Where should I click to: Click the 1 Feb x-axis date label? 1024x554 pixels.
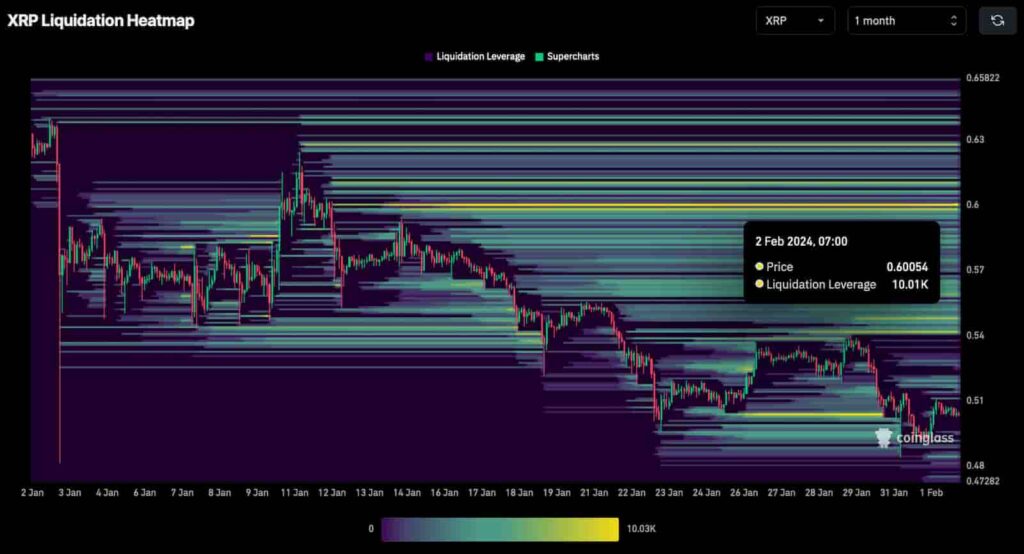933,492
